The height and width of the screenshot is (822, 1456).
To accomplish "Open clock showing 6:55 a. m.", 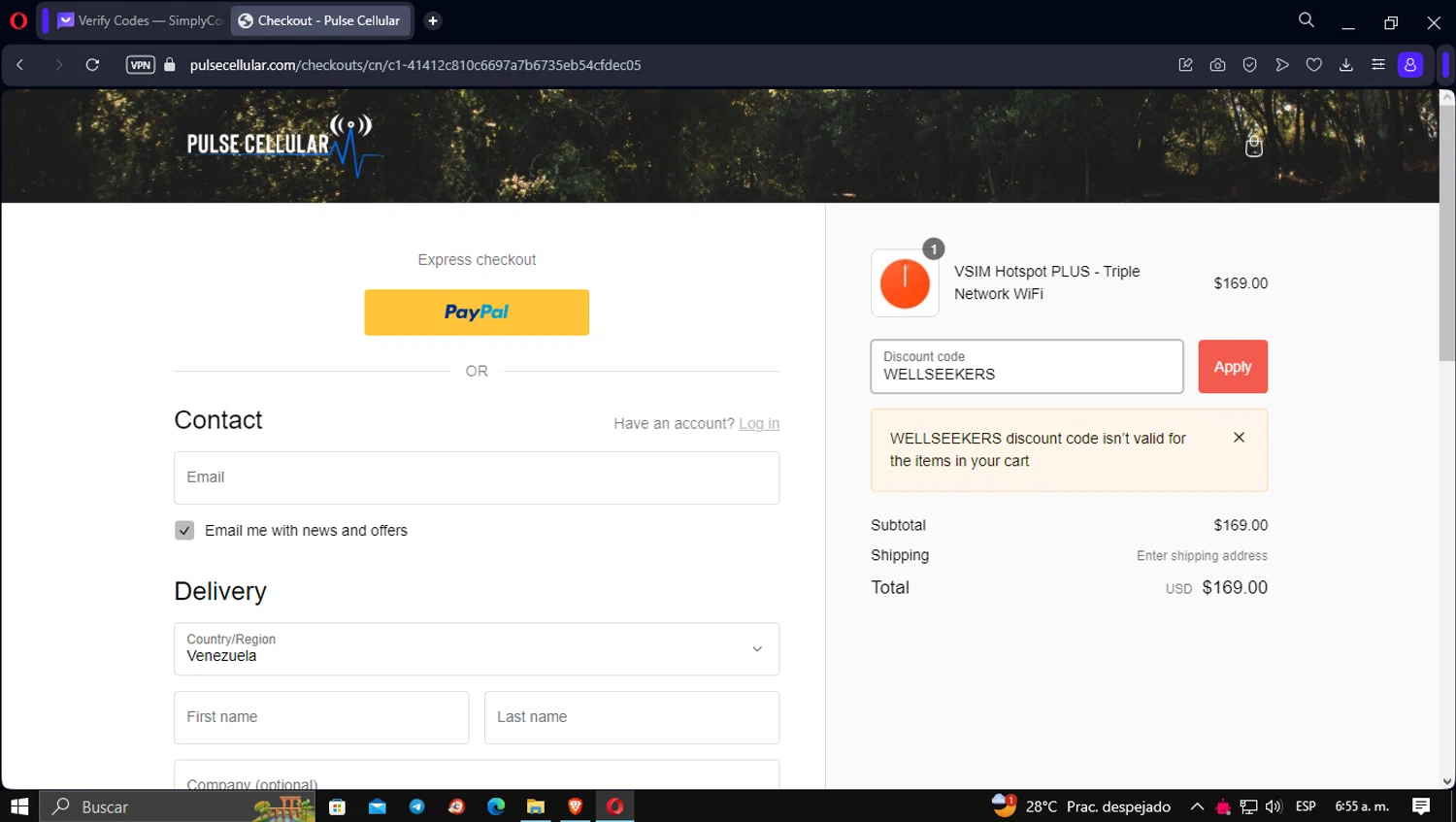I will pos(1362,806).
